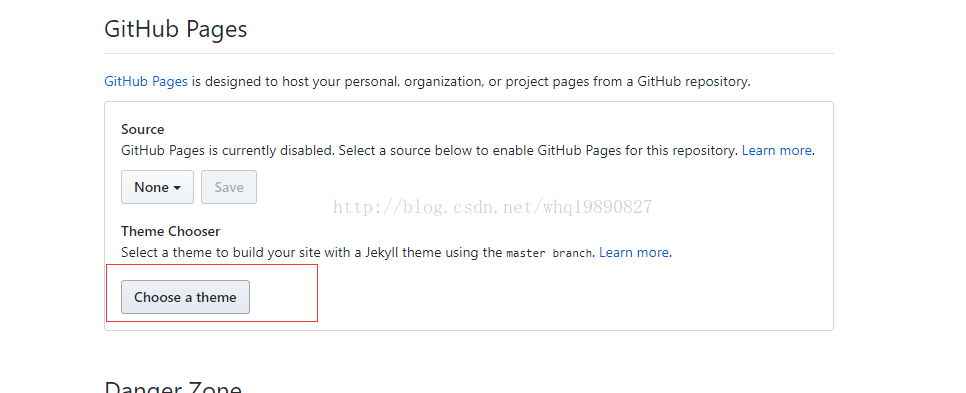Viewport: 966px width, 393px height.
Task: Open Learn more link in Source section
Action: (777, 150)
